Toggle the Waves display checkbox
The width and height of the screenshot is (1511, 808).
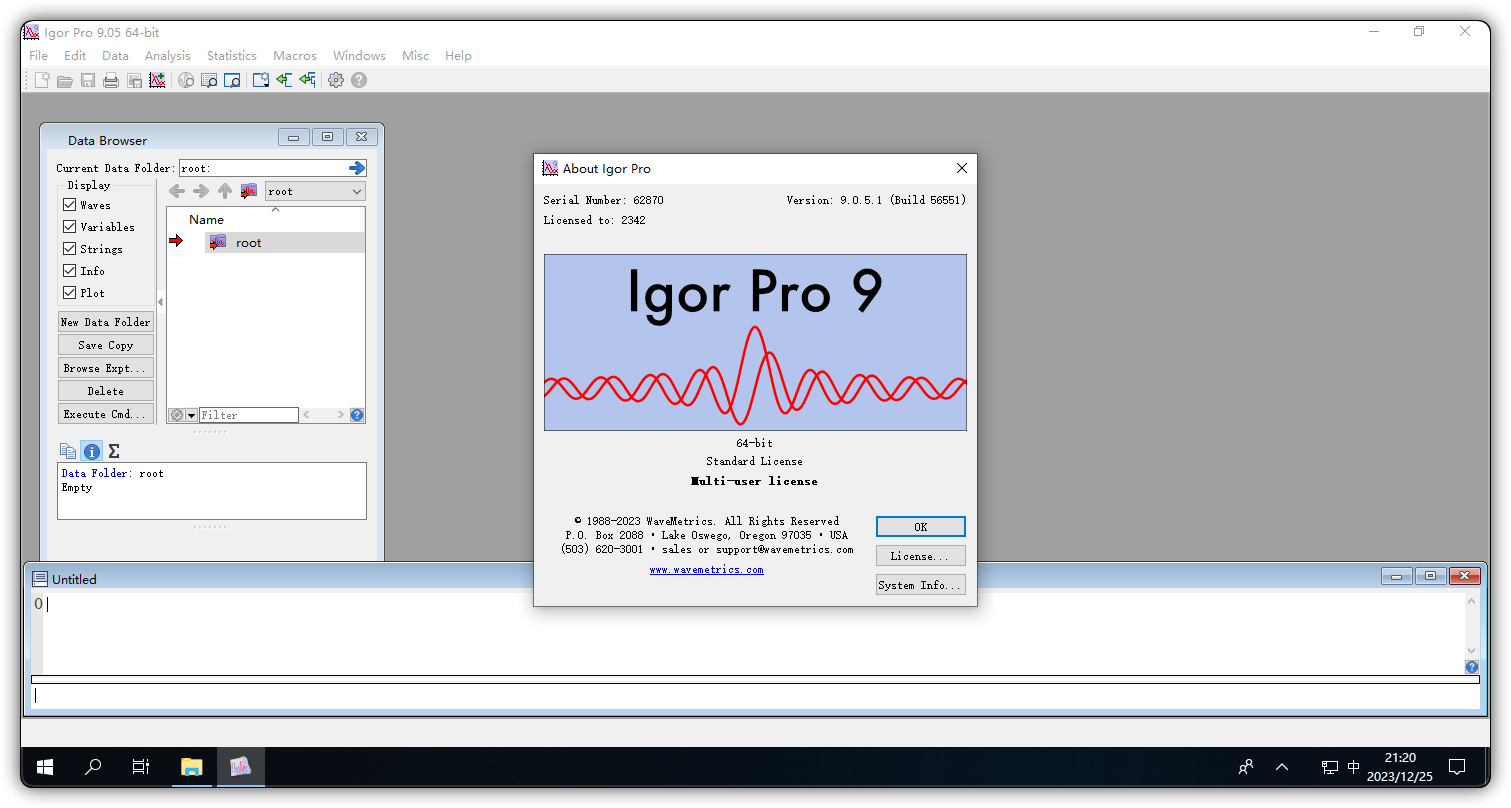(x=68, y=204)
